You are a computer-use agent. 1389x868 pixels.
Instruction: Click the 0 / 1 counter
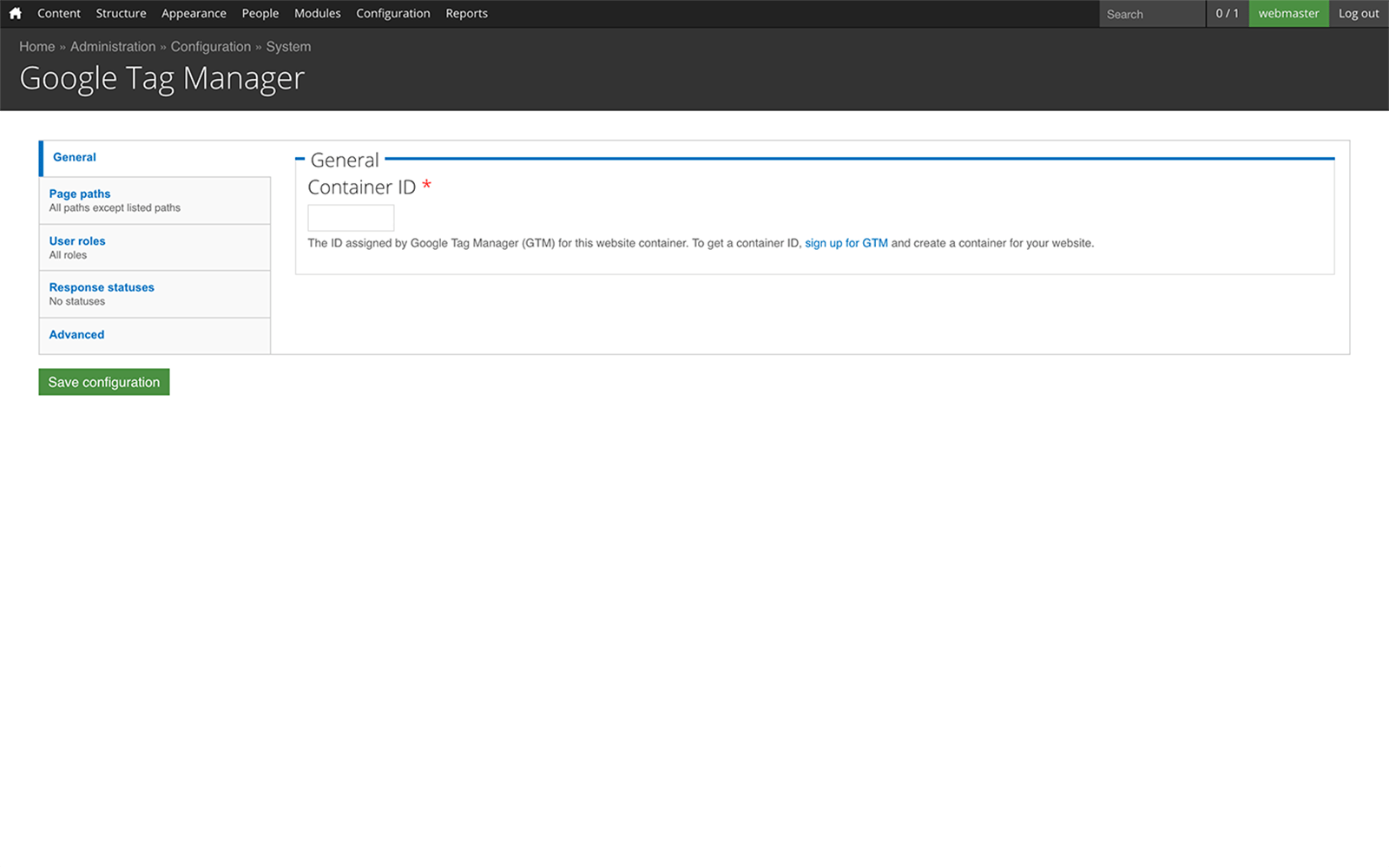pos(1228,13)
